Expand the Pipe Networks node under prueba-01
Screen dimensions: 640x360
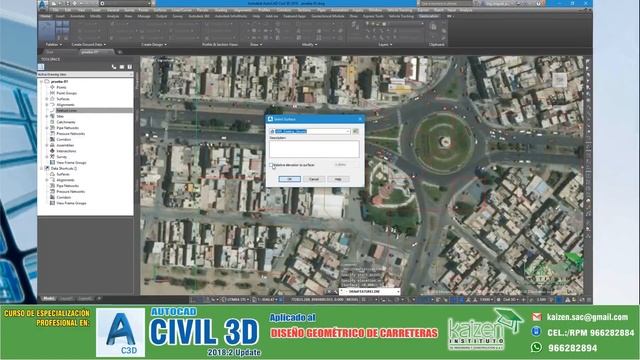[47, 128]
